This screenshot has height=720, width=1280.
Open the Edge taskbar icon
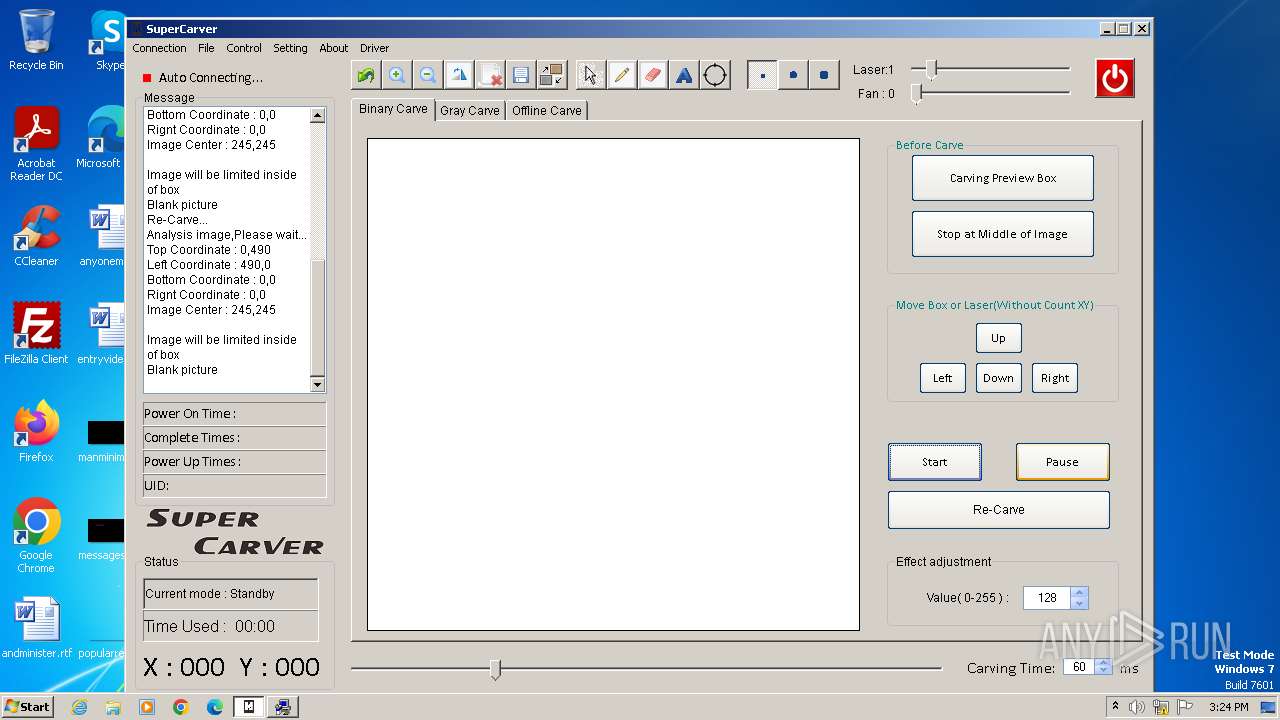click(215, 707)
